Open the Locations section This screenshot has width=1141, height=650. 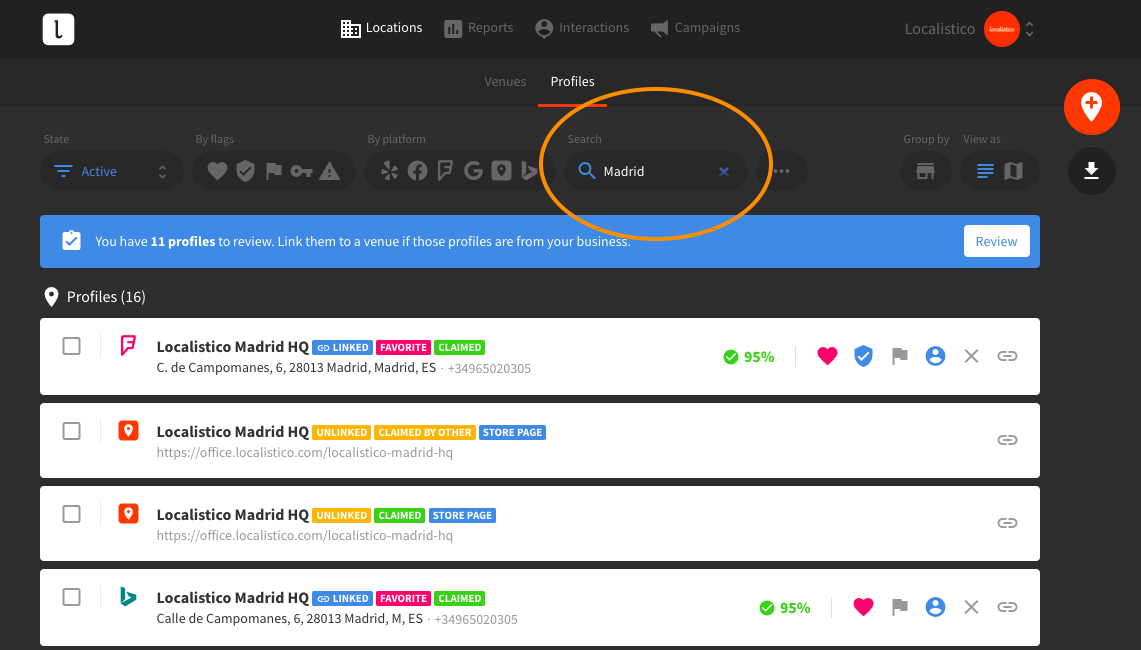coord(381,28)
